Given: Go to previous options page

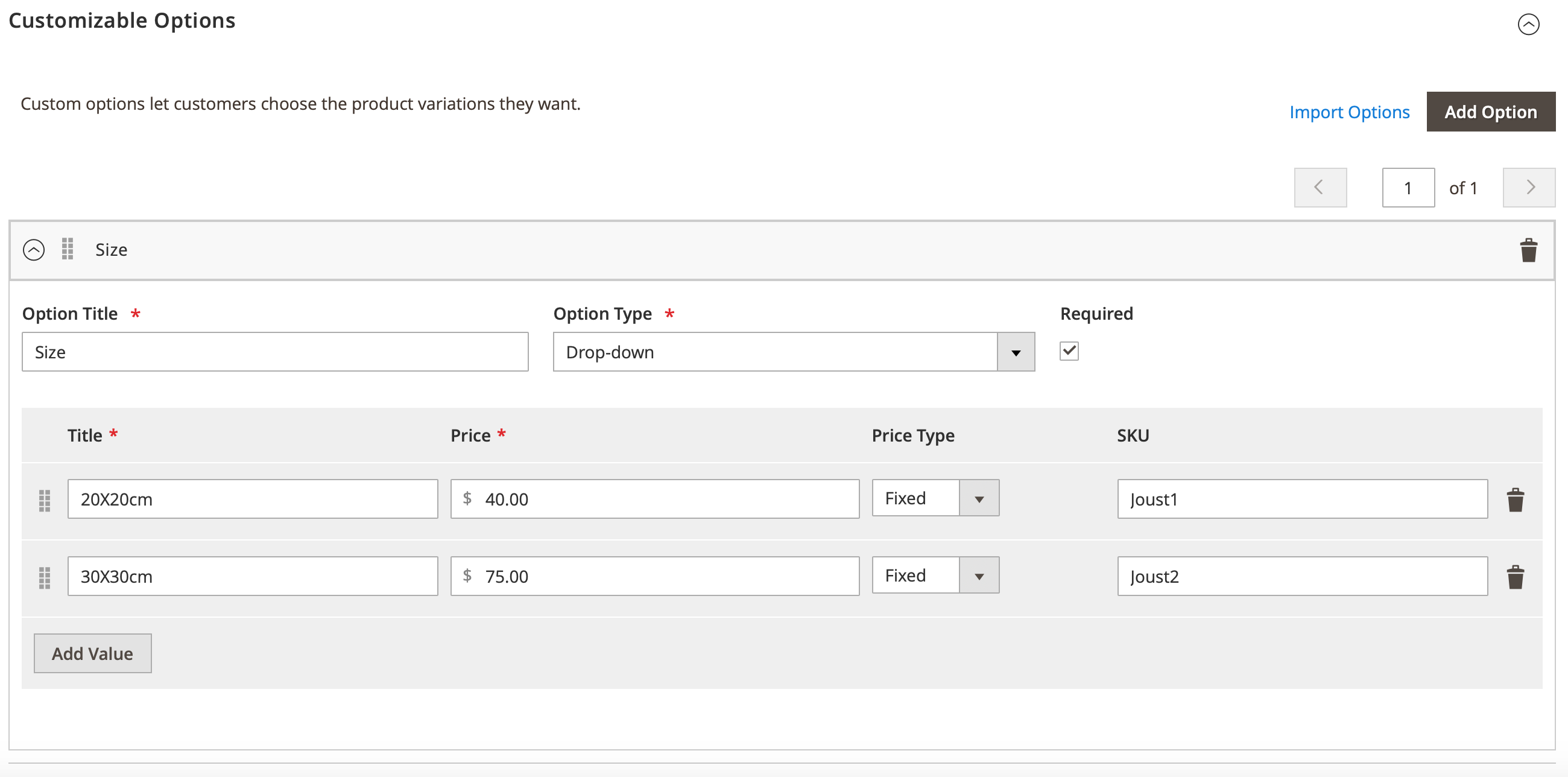Looking at the screenshot, I should point(1320,188).
